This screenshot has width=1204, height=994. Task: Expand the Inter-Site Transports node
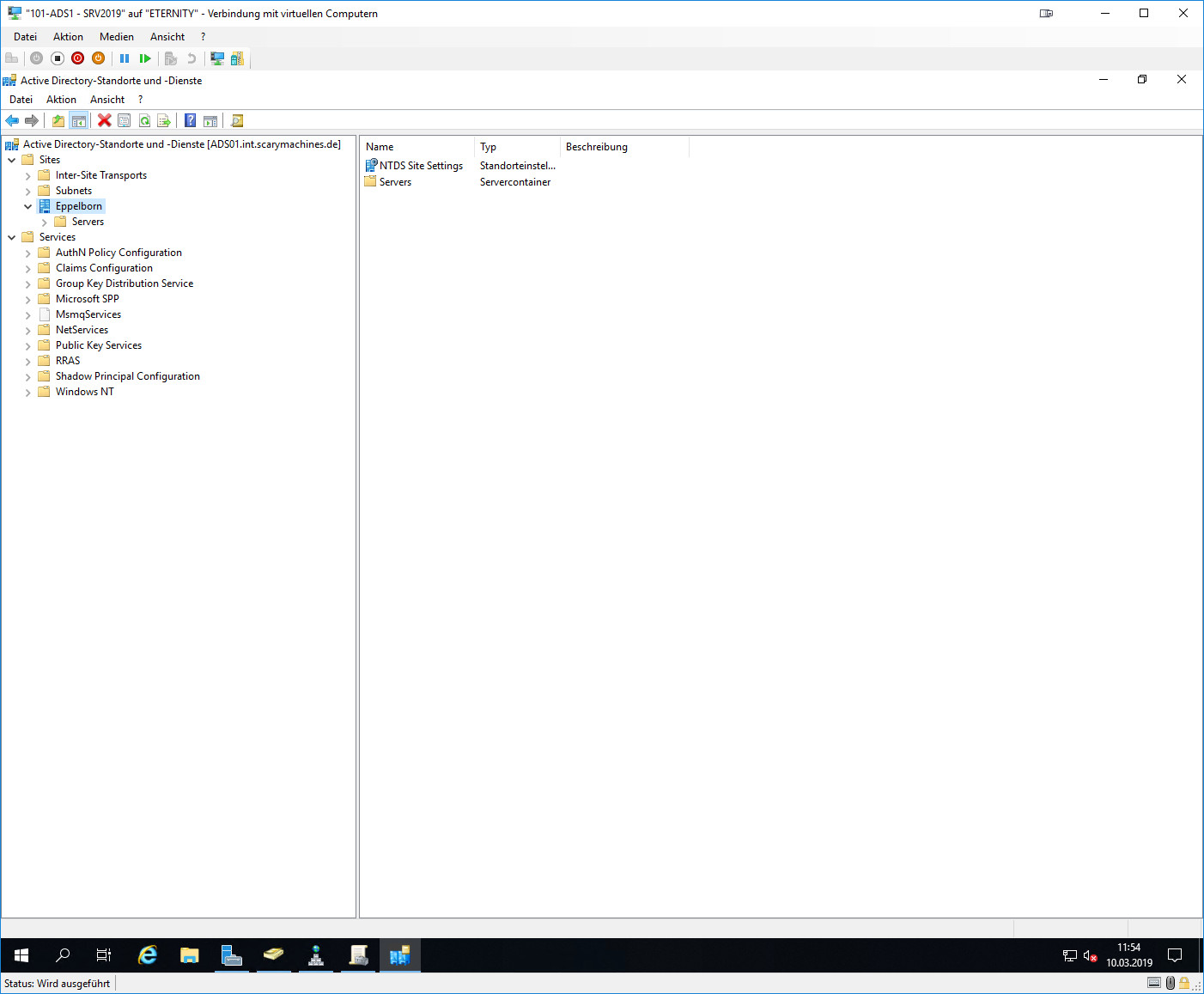tap(27, 175)
